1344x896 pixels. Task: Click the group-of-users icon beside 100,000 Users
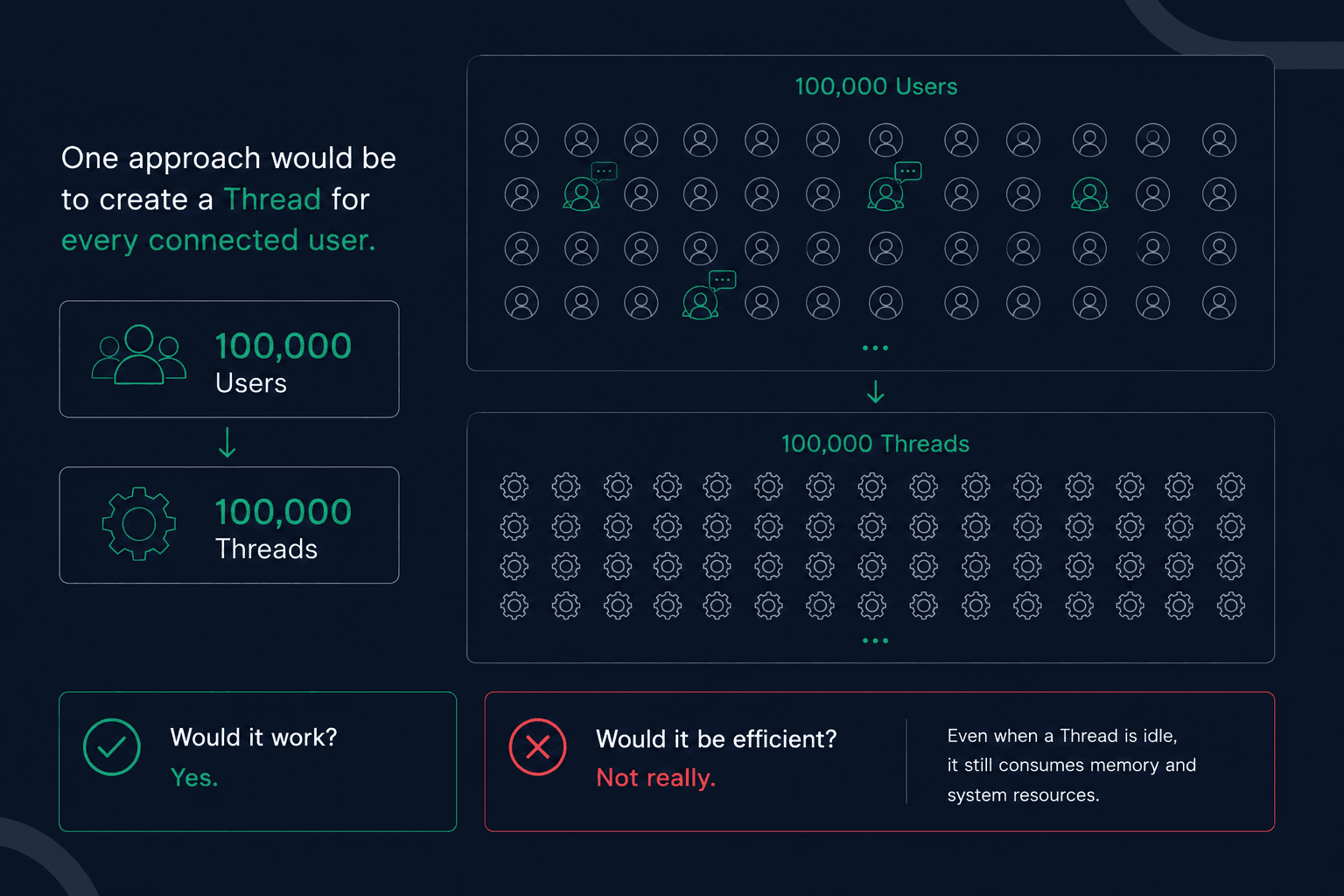(139, 354)
